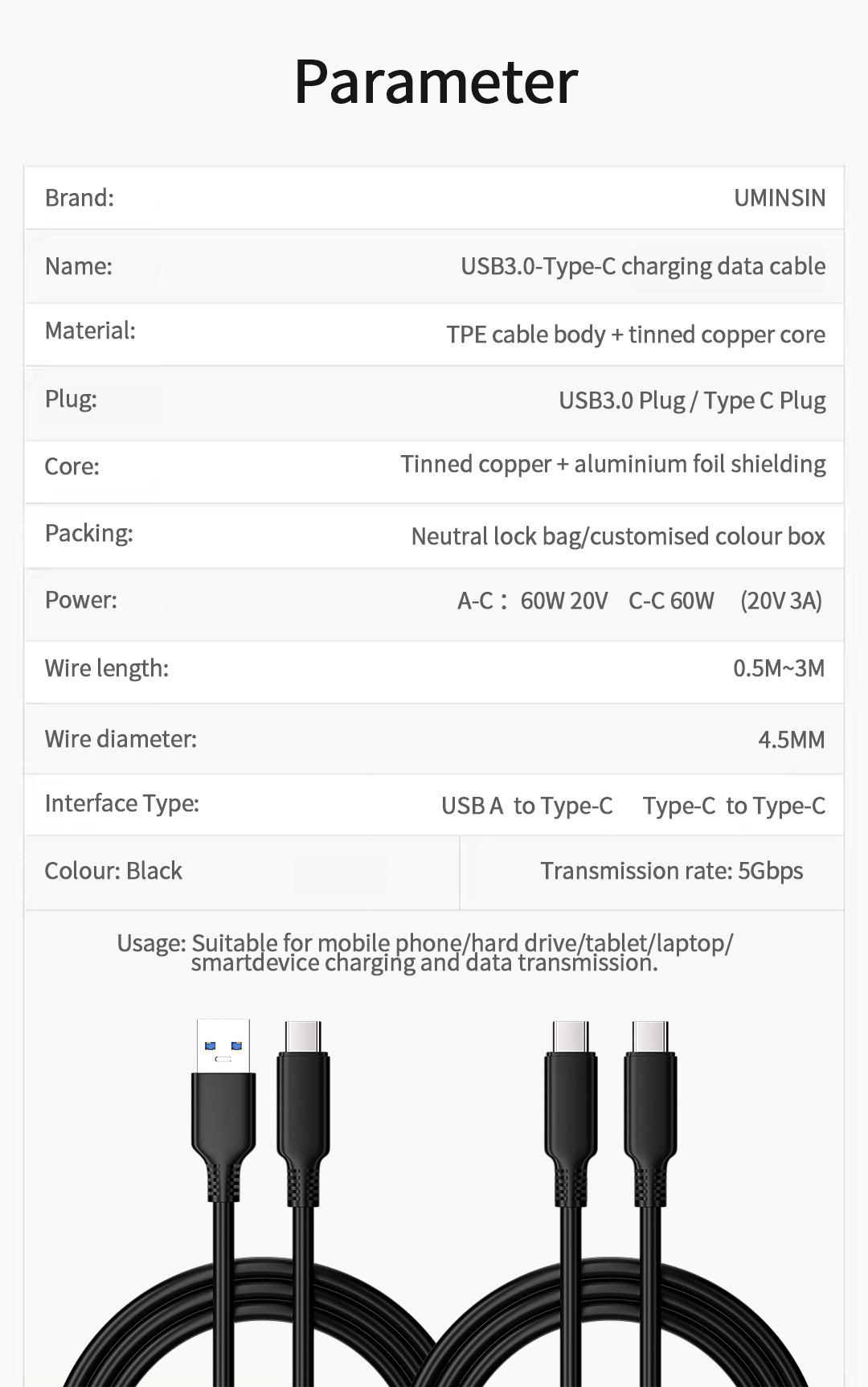Click the Transmission rate: 5Gbps cell
The height and width of the screenshot is (1387, 868).
pyautogui.click(x=671, y=871)
